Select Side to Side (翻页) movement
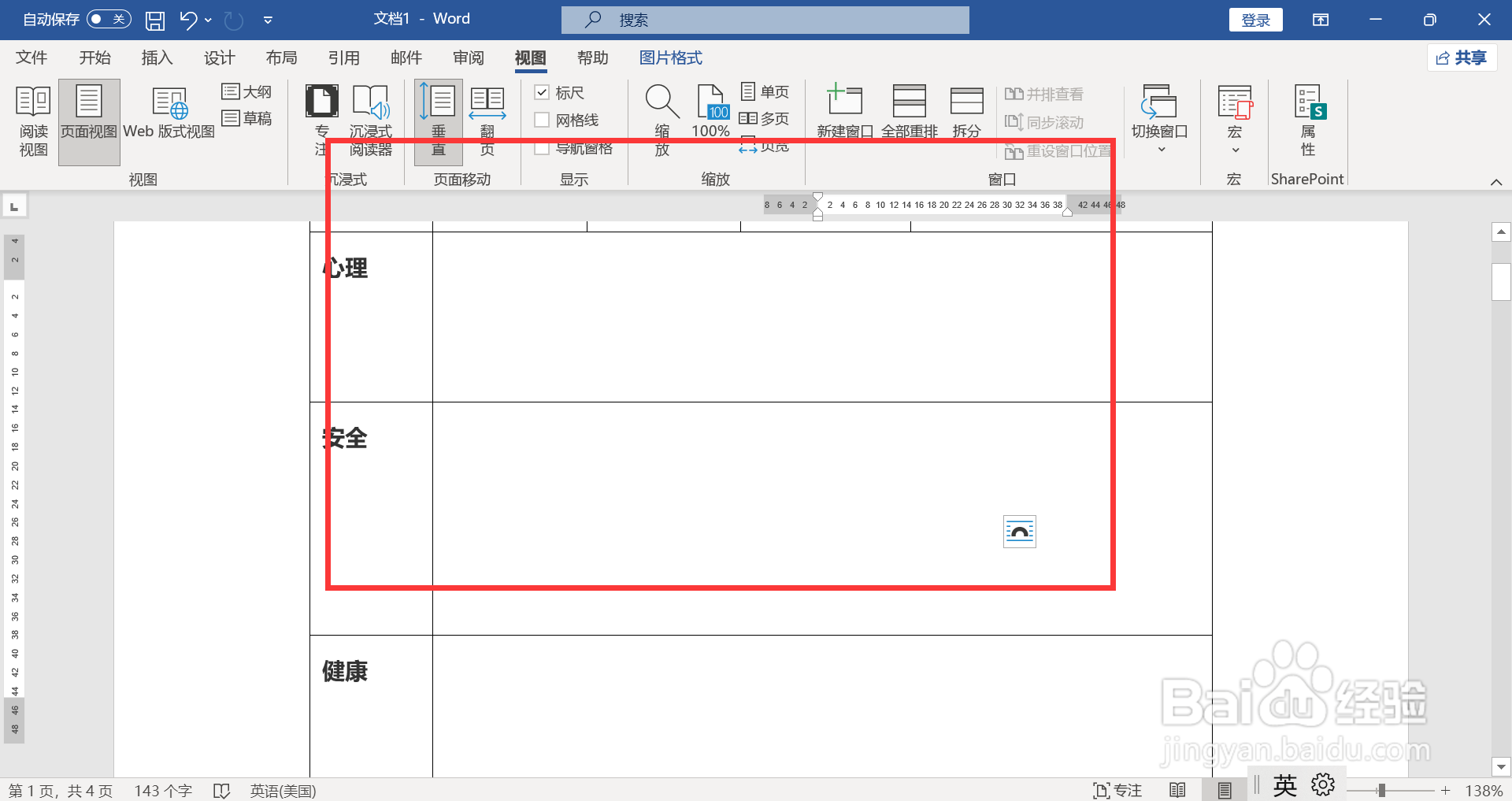 pyautogui.click(x=487, y=121)
